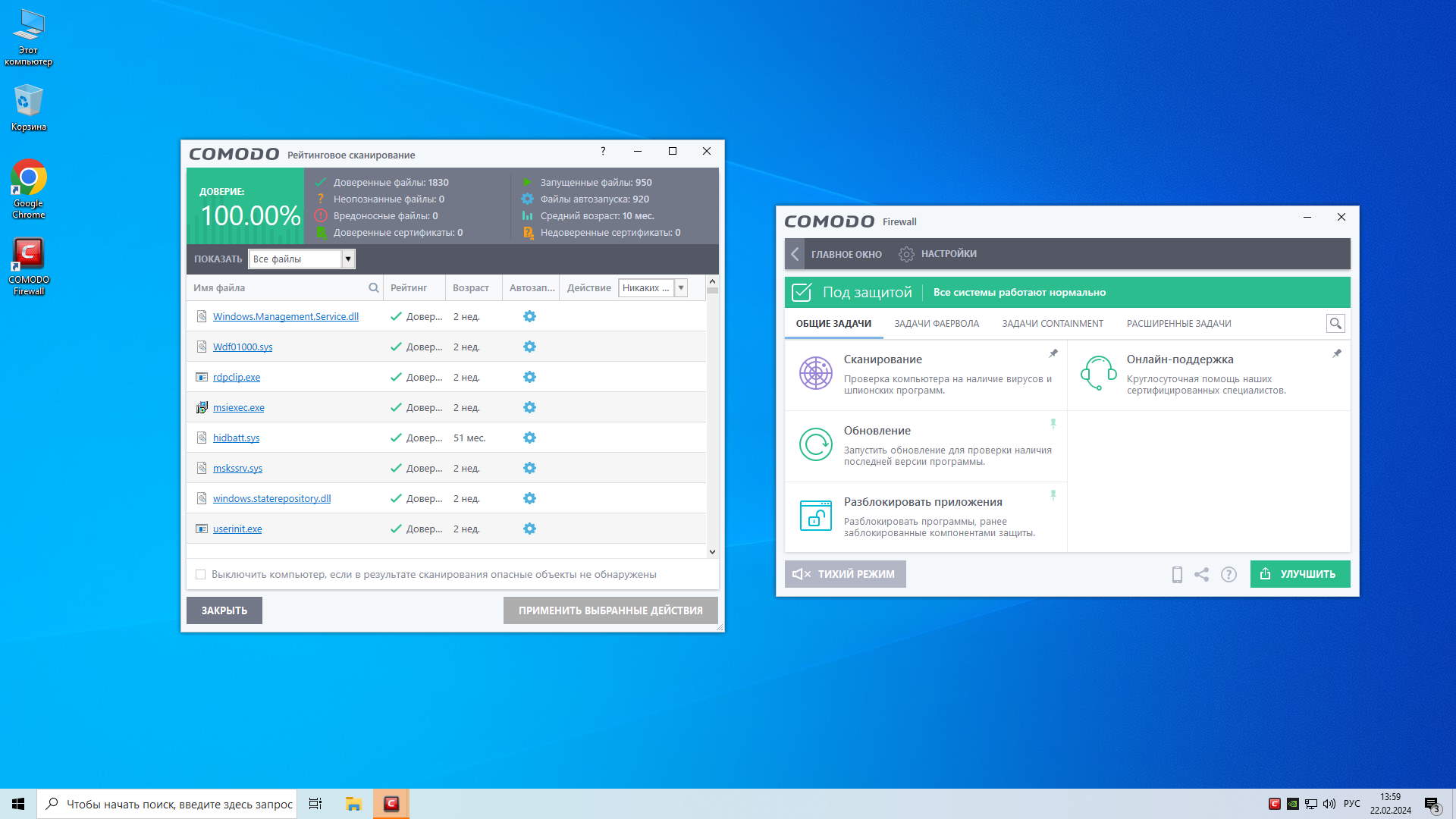Image resolution: width=1456 pixels, height=819 pixels.
Task: Expand the "Все файлы" show filter dropdown
Action: 348,259
